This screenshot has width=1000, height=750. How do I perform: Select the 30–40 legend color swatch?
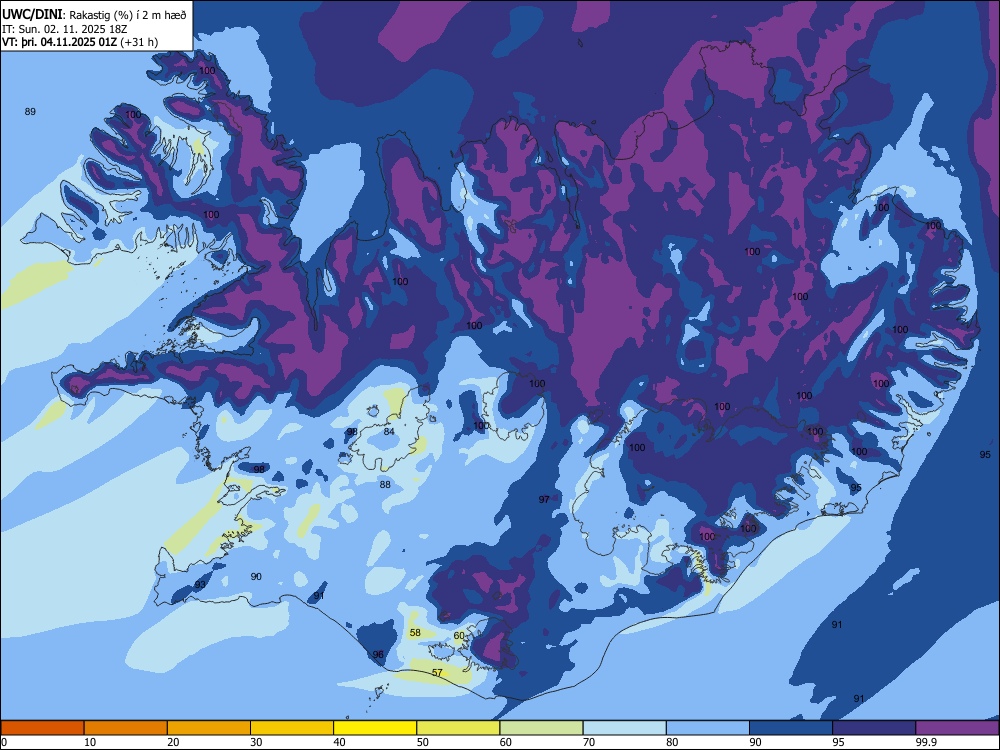point(292,728)
